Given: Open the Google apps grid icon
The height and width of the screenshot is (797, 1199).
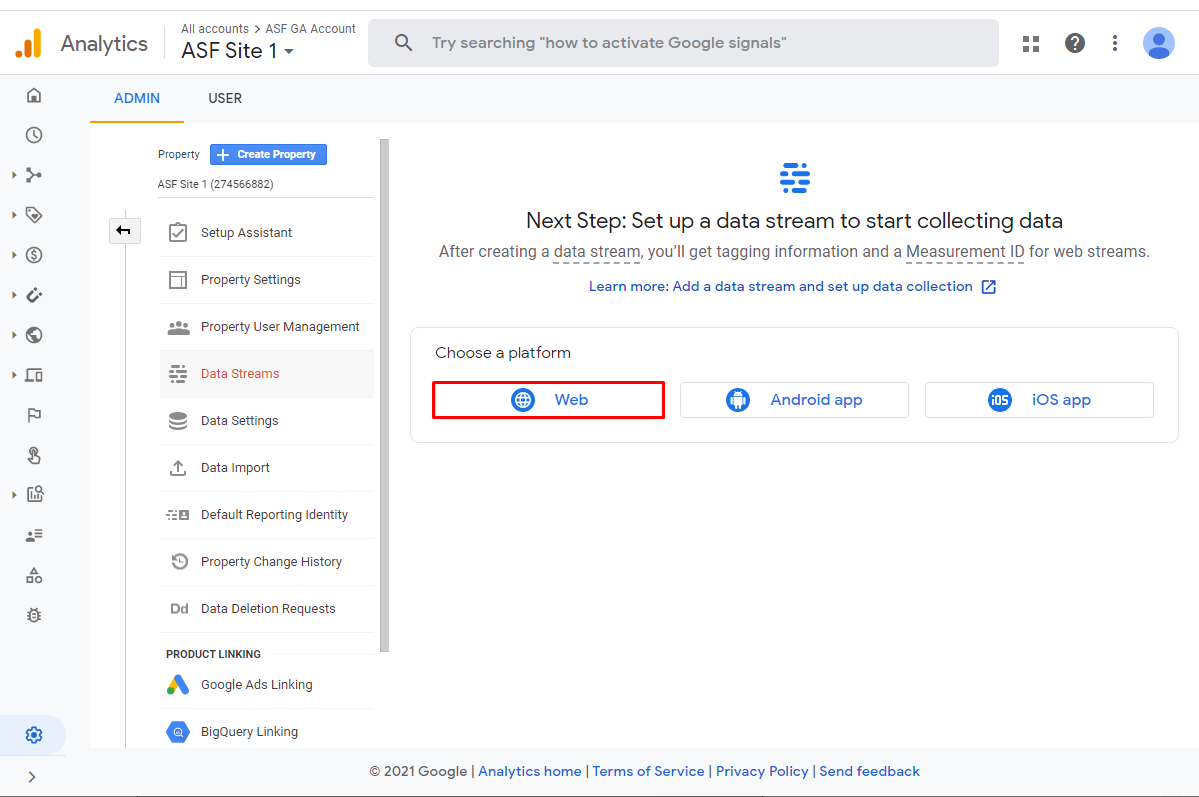Looking at the screenshot, I should 1031,44.
